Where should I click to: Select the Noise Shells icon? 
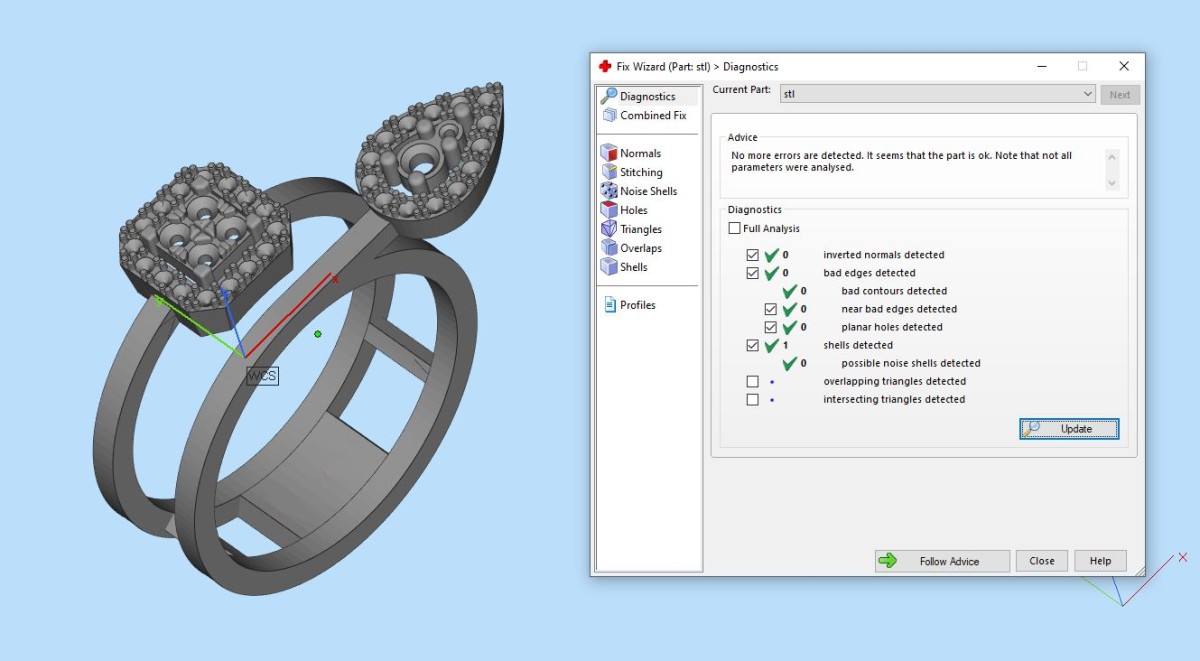[x=608, y=191]
